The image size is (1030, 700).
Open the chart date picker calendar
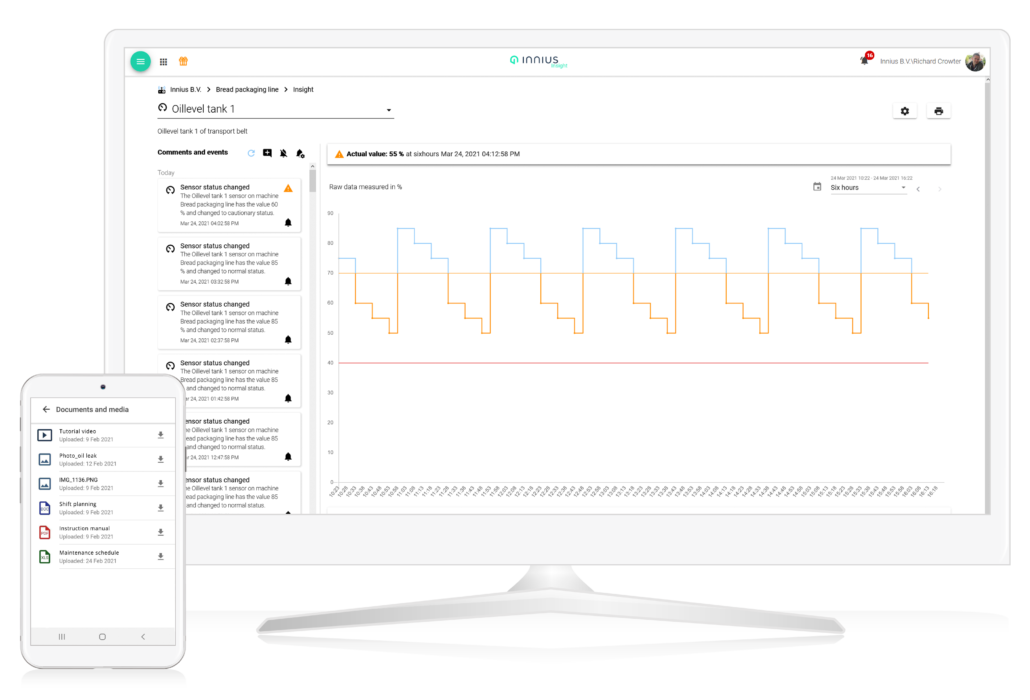[817, 187]
